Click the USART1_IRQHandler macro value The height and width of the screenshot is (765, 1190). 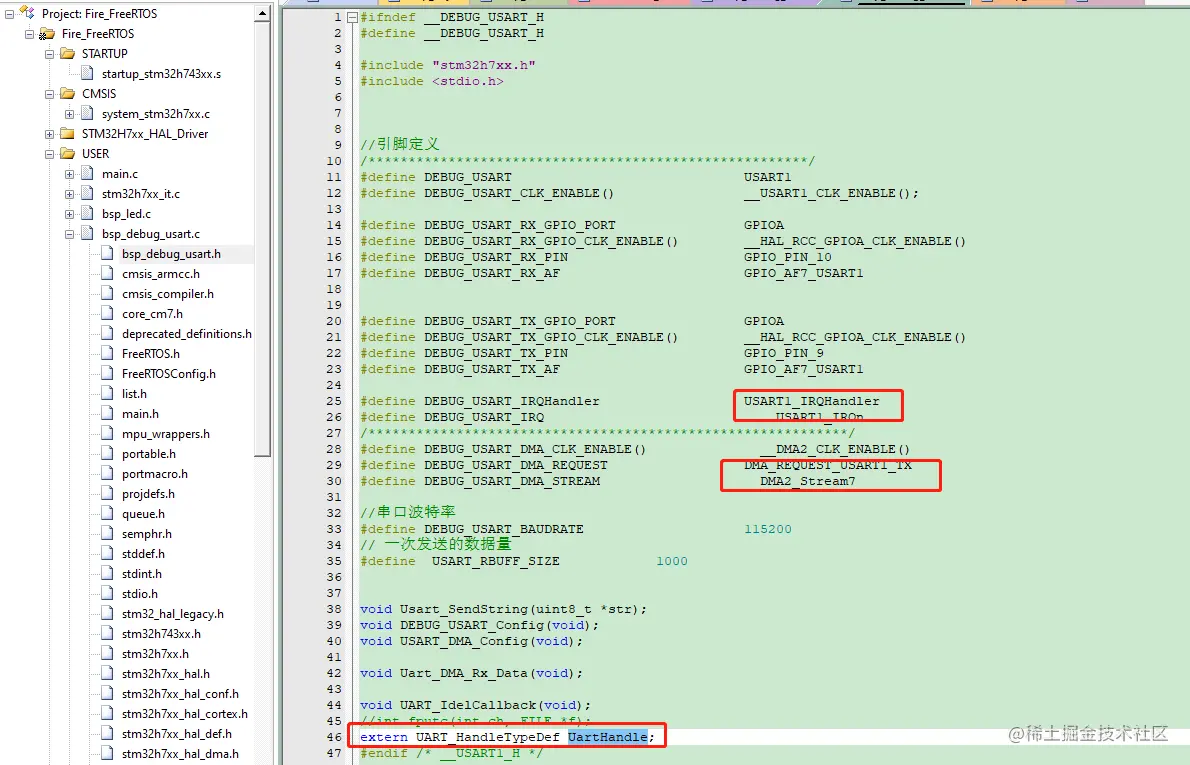[x=811, y=401]
